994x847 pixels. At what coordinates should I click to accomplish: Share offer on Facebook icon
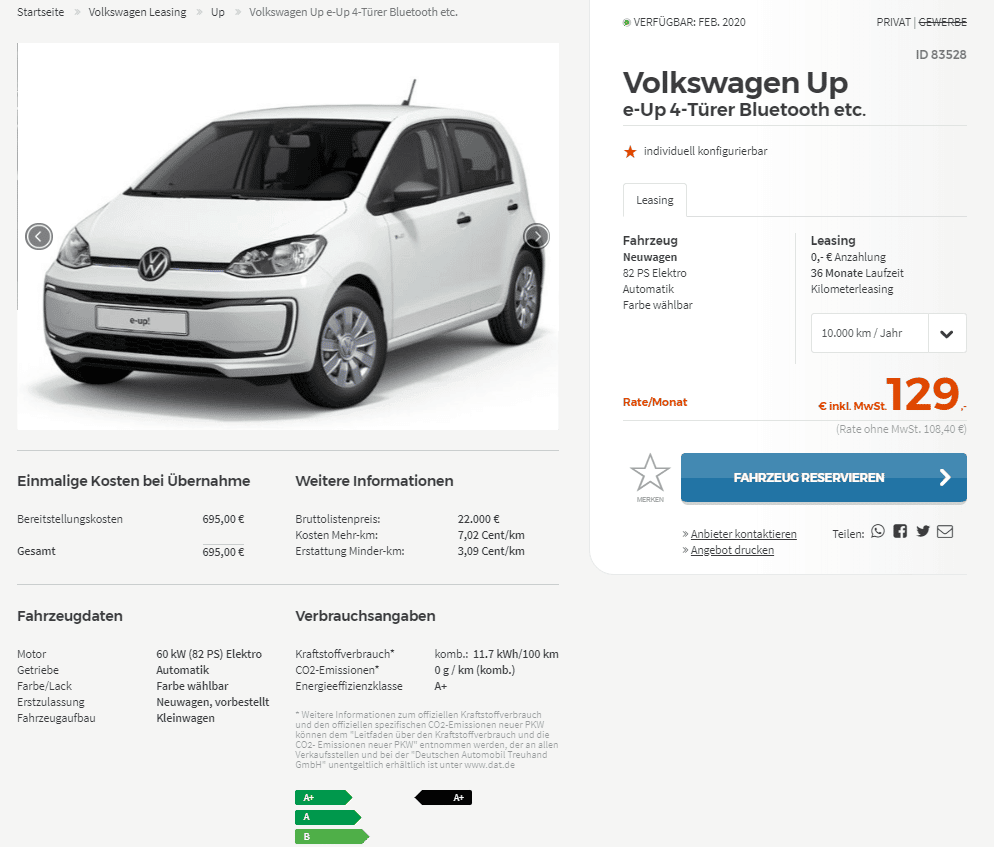point(900,531)
